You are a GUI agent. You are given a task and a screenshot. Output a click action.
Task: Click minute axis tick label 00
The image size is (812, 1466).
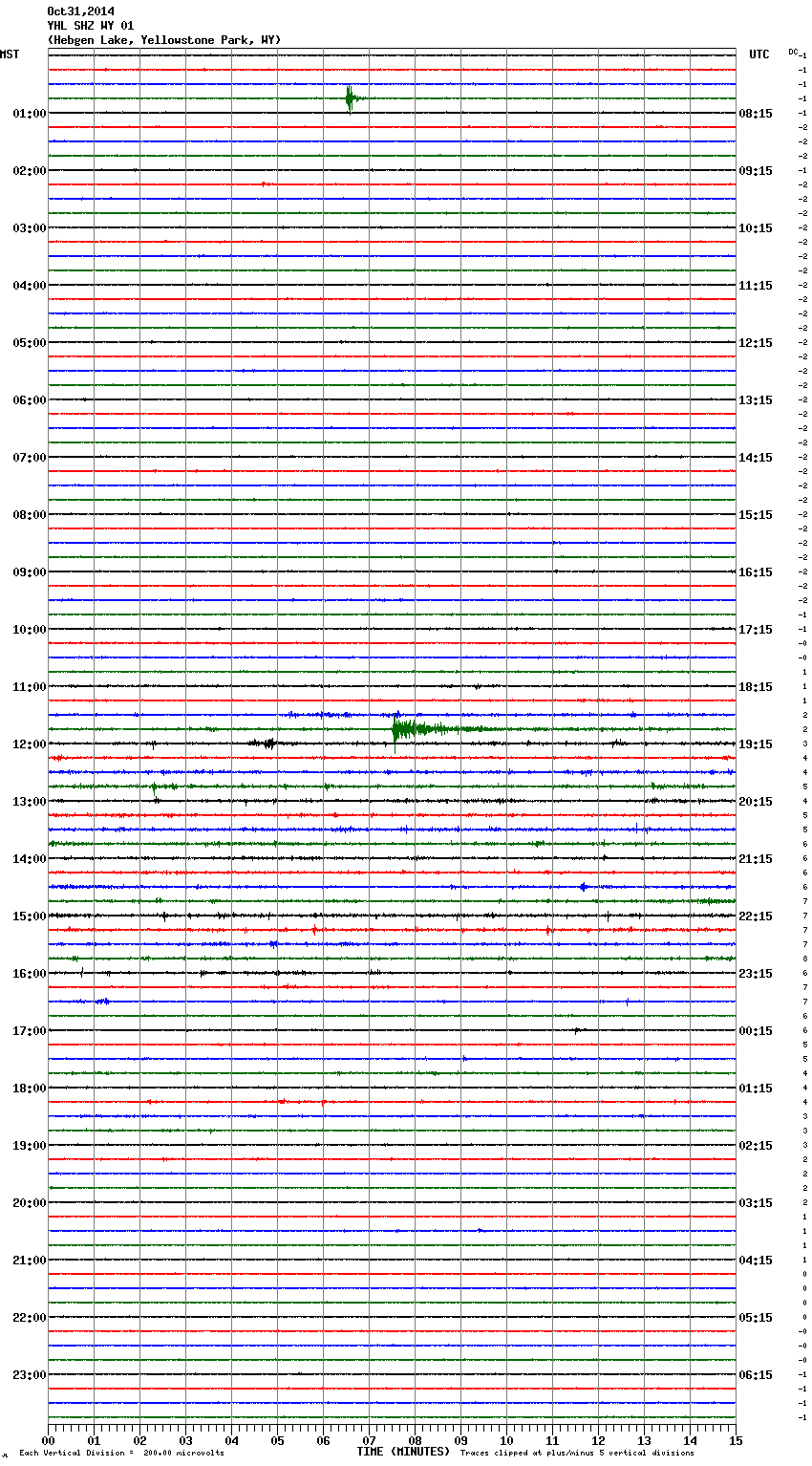pos(49,1439)
